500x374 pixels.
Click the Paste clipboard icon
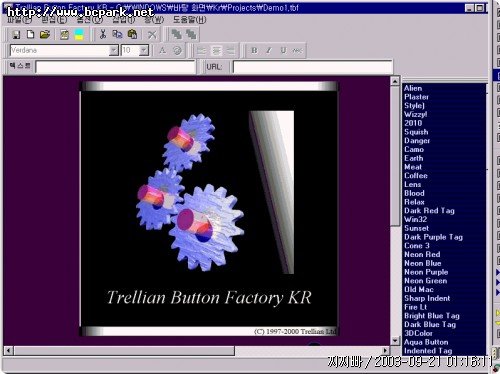132,34
